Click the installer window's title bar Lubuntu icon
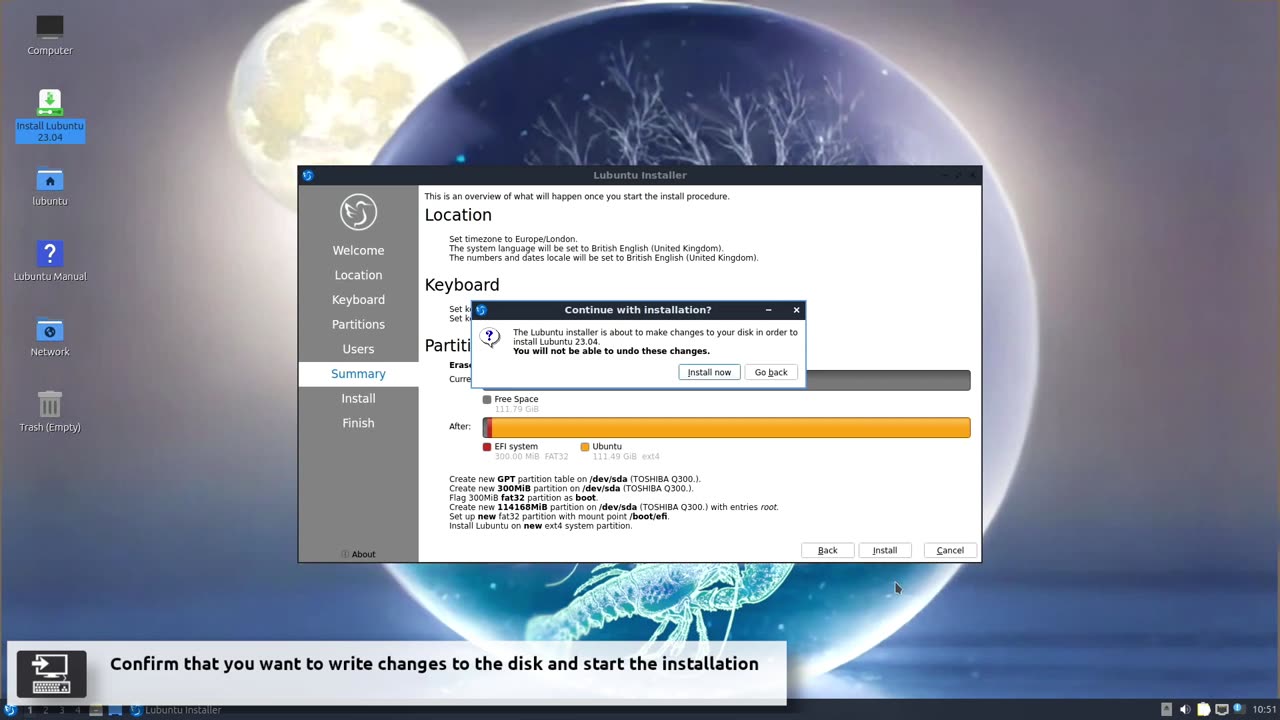This screenshot has width=1280, height=720. point(308,175)
